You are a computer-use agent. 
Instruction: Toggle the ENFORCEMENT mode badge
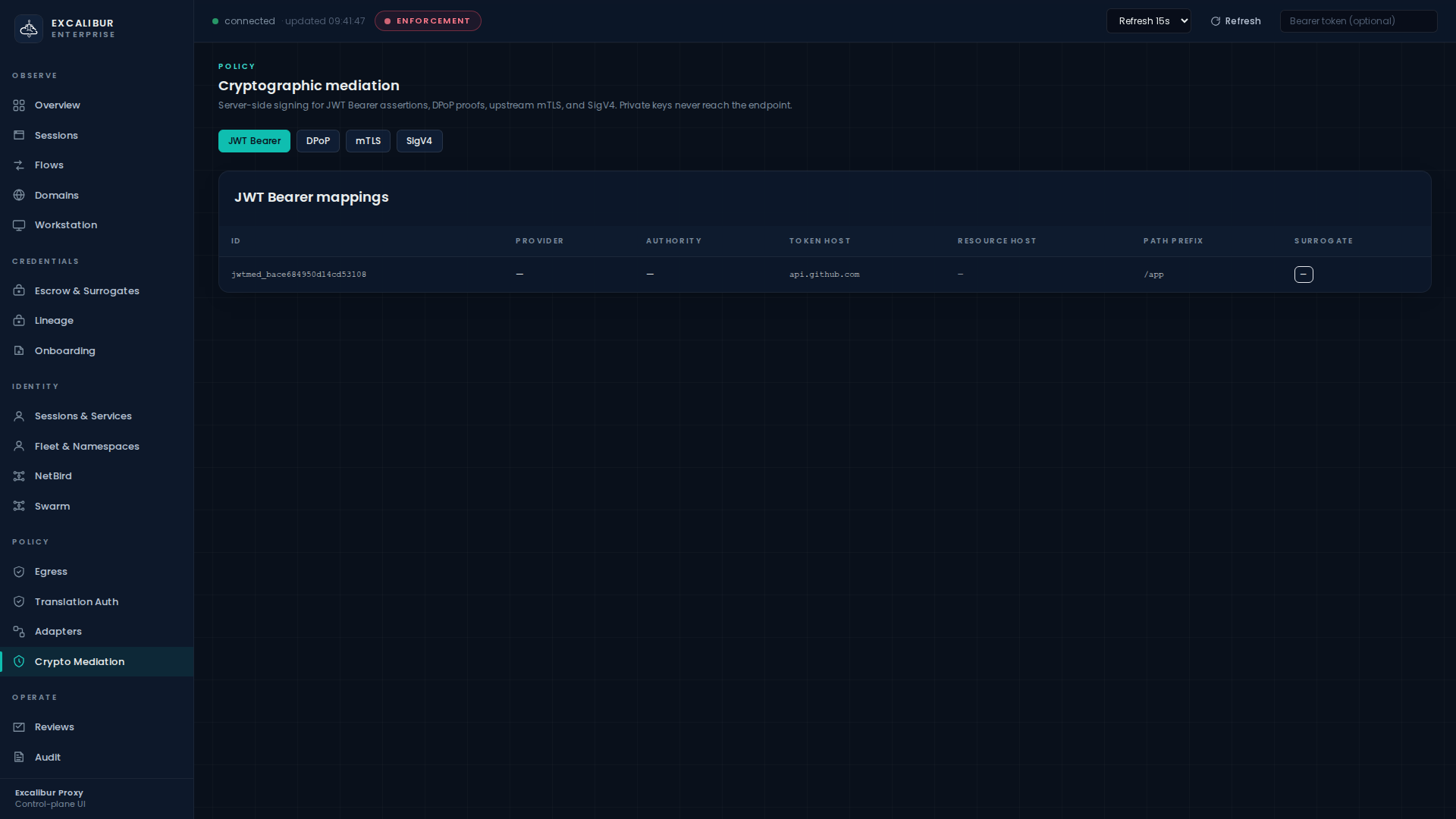428,21
